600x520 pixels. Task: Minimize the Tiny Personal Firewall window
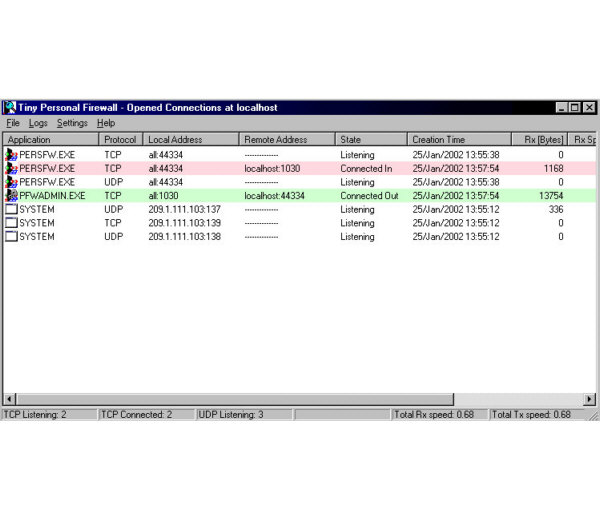tap(562, 108)
